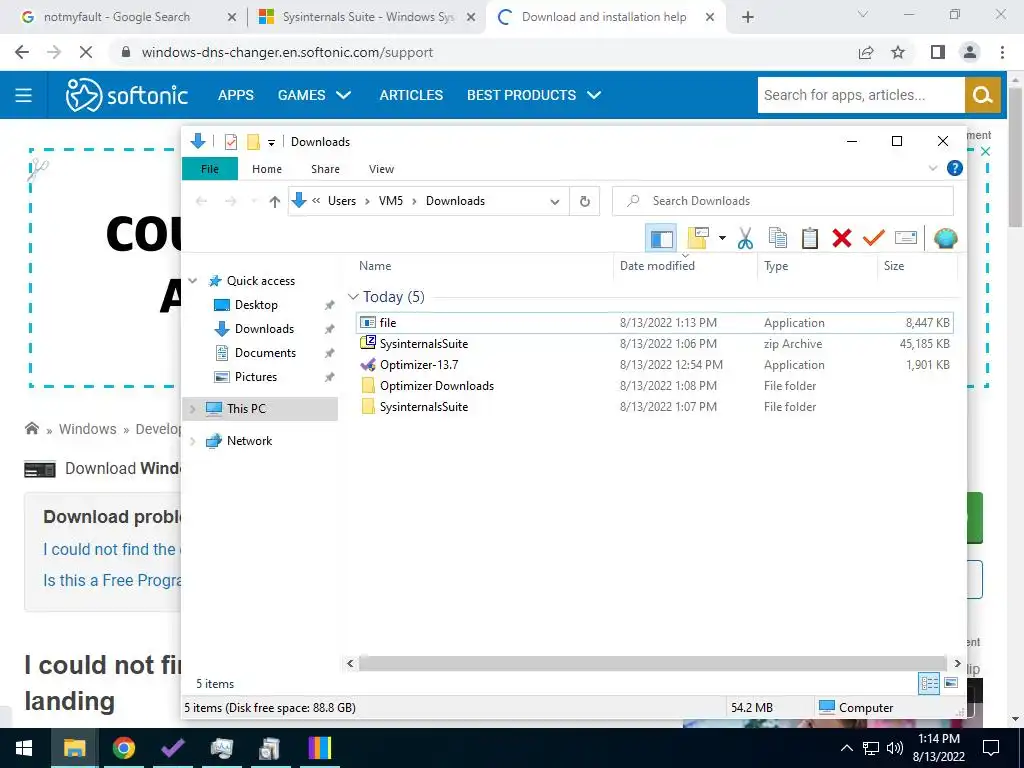This screenshot has height=768, width=1024.
Task: Expand the This PC tree node
Action: click(x=193, y=409)
